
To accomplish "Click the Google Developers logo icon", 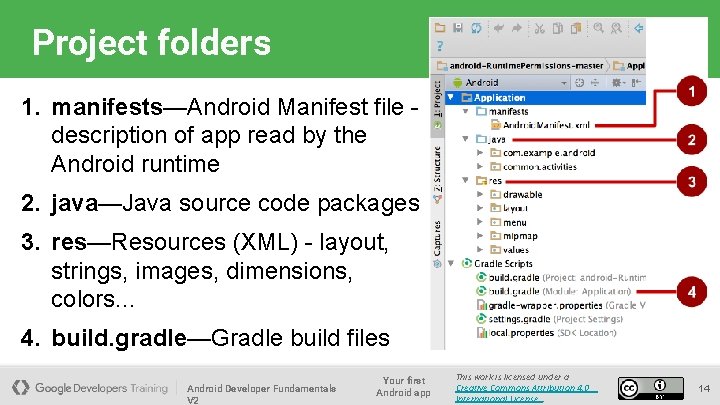I will [21, 387].
